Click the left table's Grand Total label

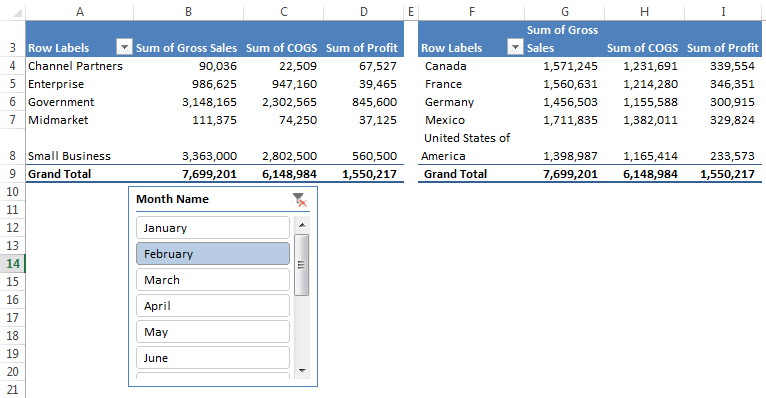[60, 174]
